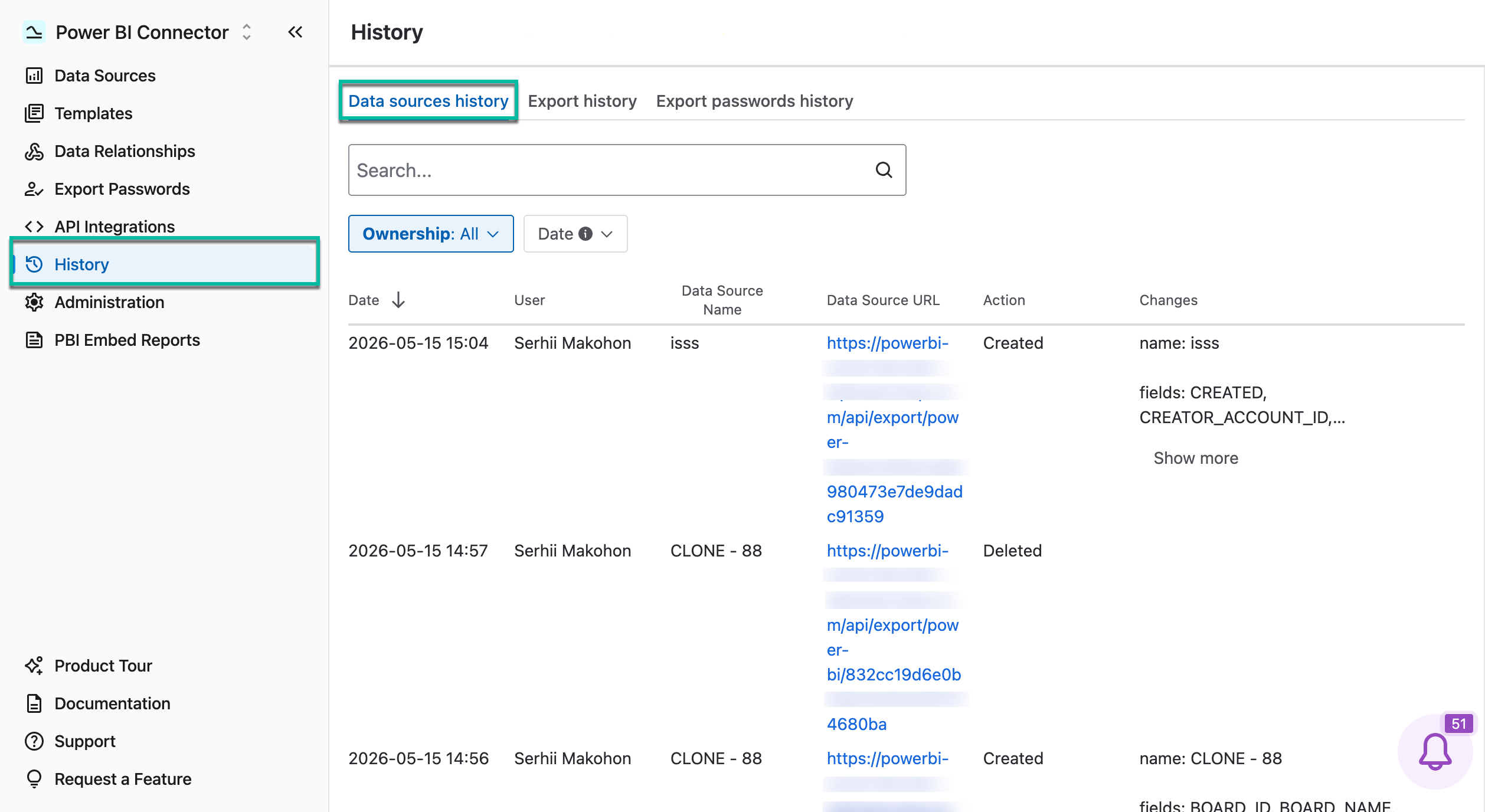The height and width of the screenshot is (812, 1485).
Task: Click Serhii Makohon in the isss row
Action: pos(573,343)
